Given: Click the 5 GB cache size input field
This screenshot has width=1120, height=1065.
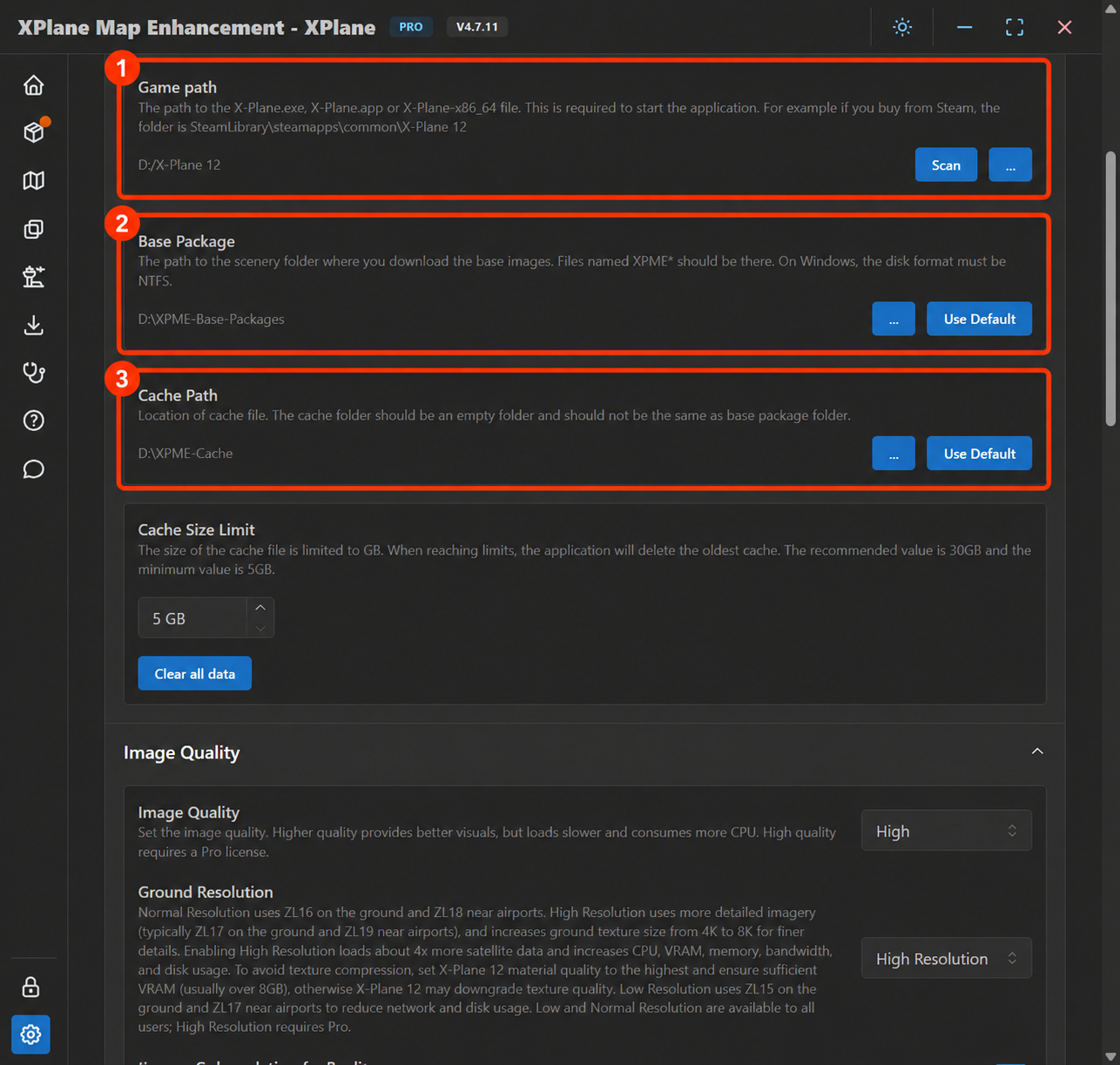Looking at the screenshot, I should point(192,618).
